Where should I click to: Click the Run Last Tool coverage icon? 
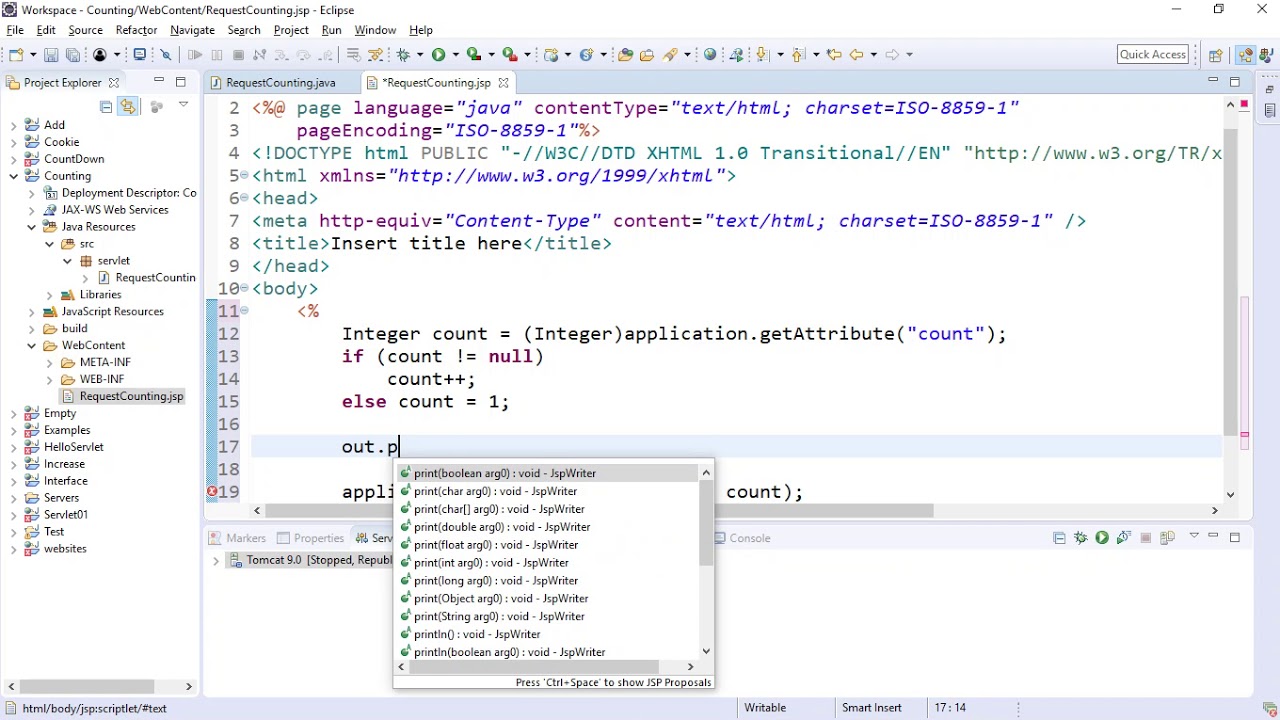click(474, 55)
